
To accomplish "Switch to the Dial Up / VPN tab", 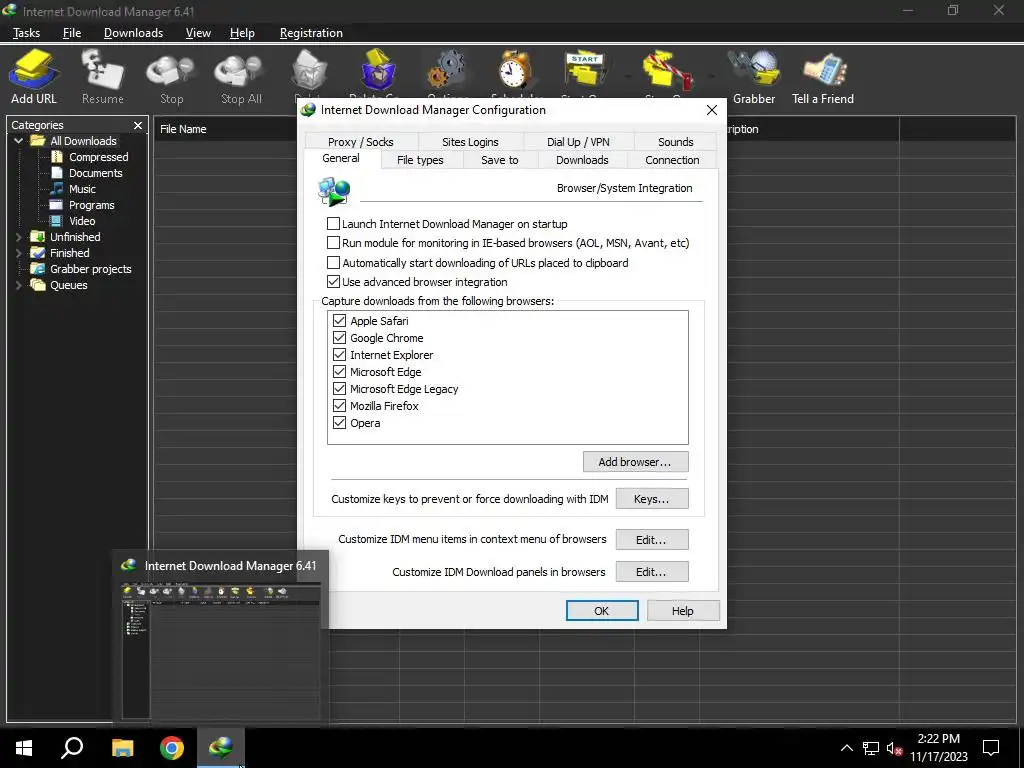I will 578,142.
